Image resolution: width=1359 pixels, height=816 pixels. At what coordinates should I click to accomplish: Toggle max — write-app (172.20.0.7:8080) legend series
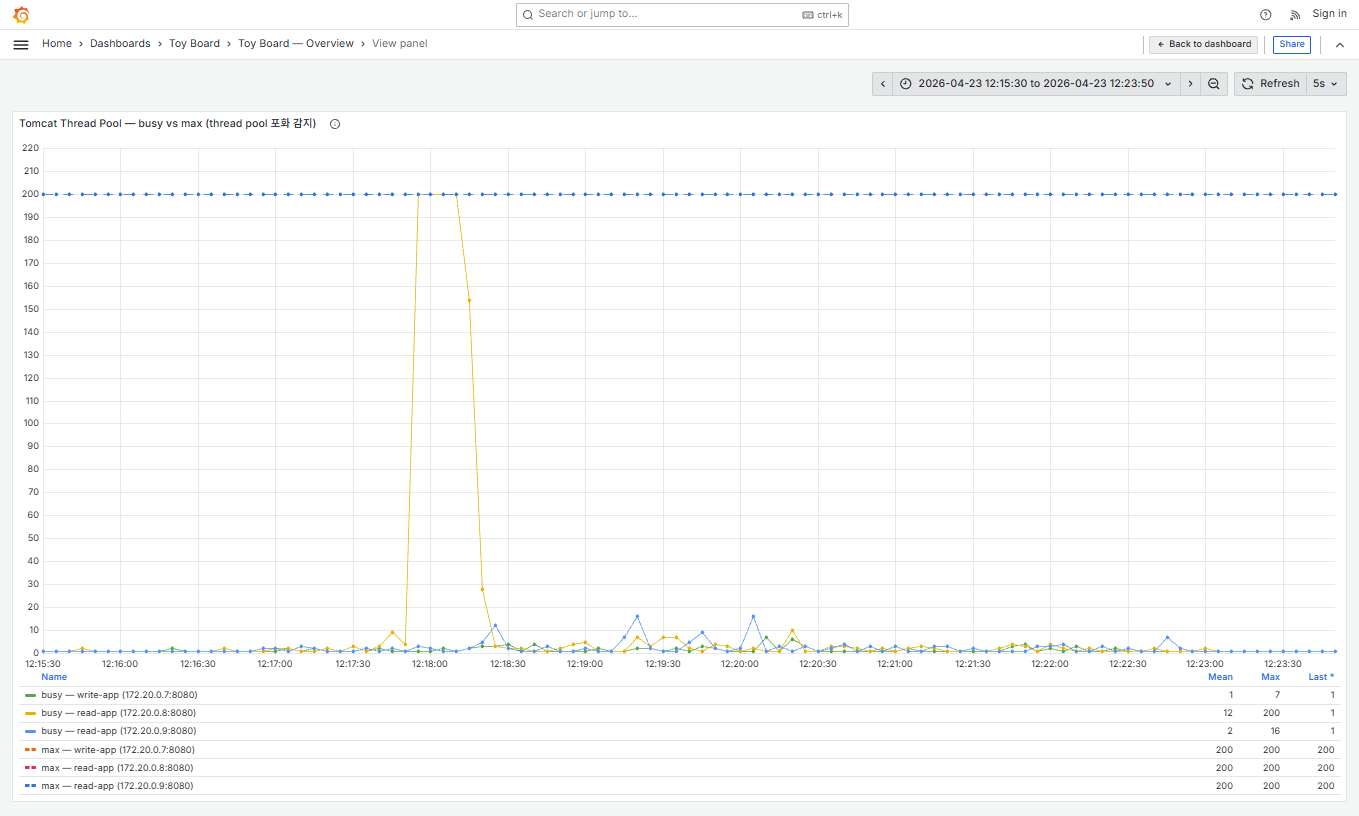(x=118, y=750)
